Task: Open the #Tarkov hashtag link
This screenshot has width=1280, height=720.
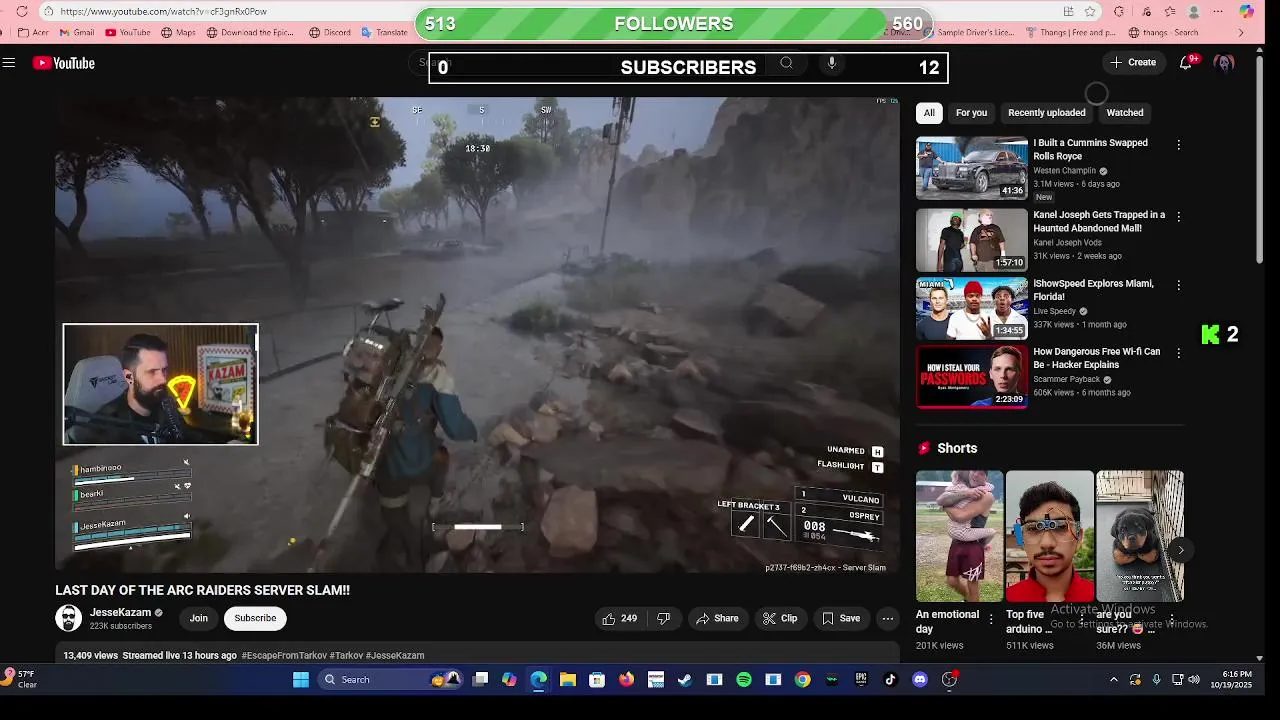Action: 345,656
